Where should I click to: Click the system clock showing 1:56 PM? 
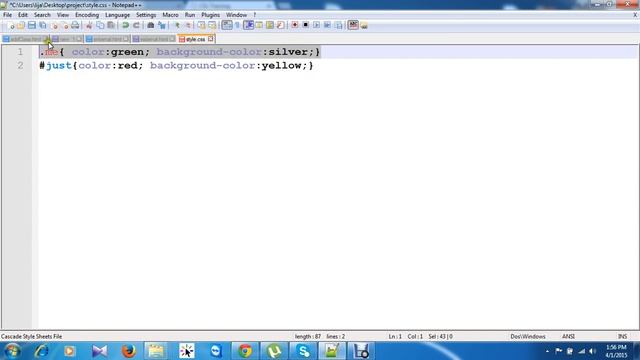[616, 351]
